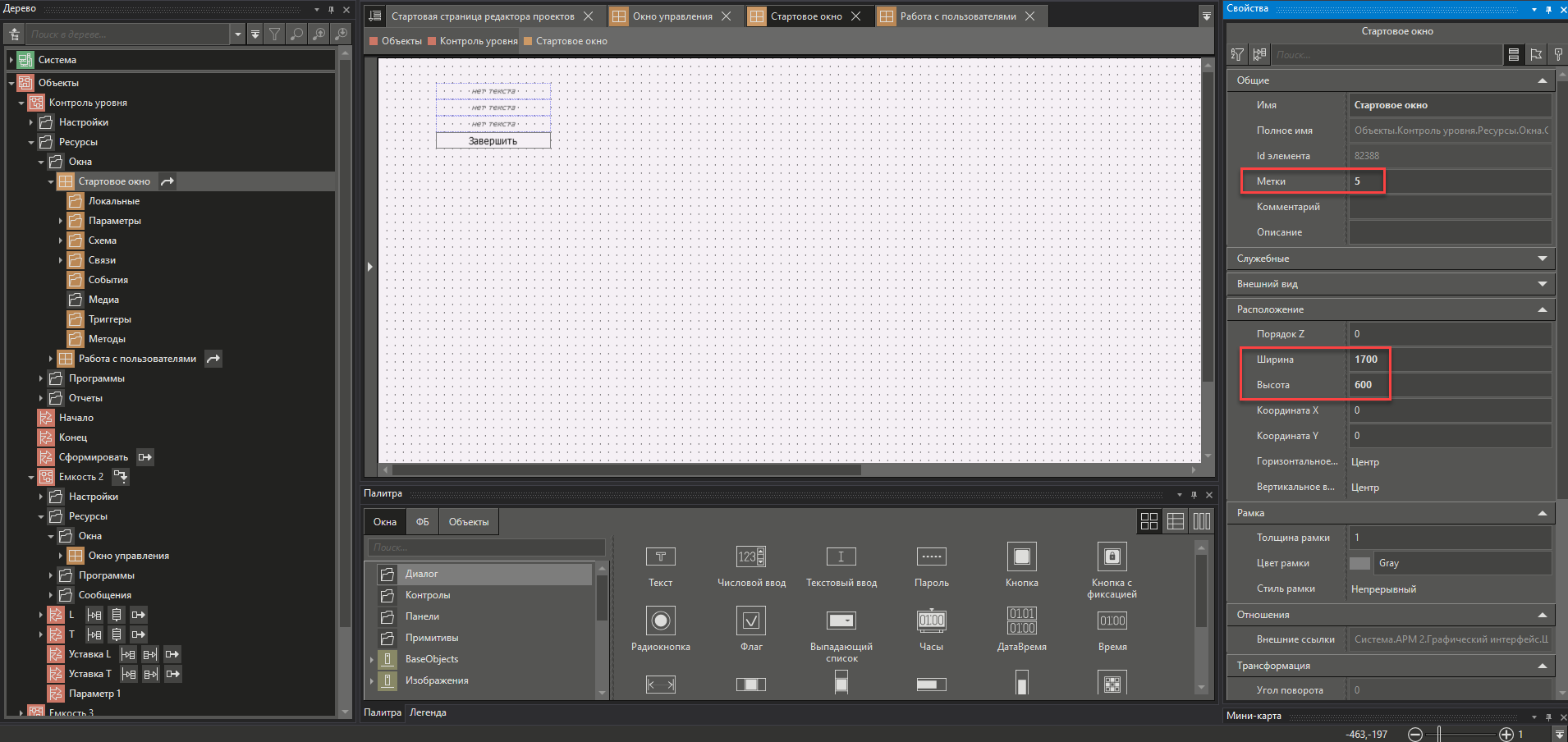Screen dimensions: 1568x742
Task: Click the Объекты breadcrumb above the canvas
Action: point(401,40)
